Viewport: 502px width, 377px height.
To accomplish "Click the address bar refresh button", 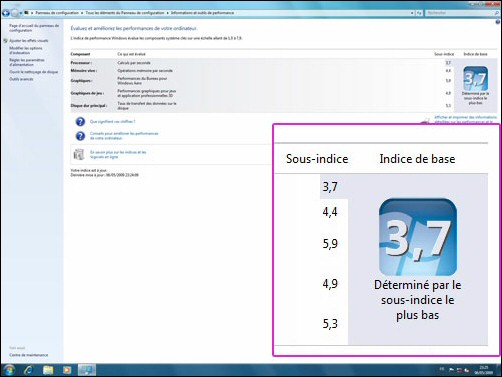I will coord(419,13).
